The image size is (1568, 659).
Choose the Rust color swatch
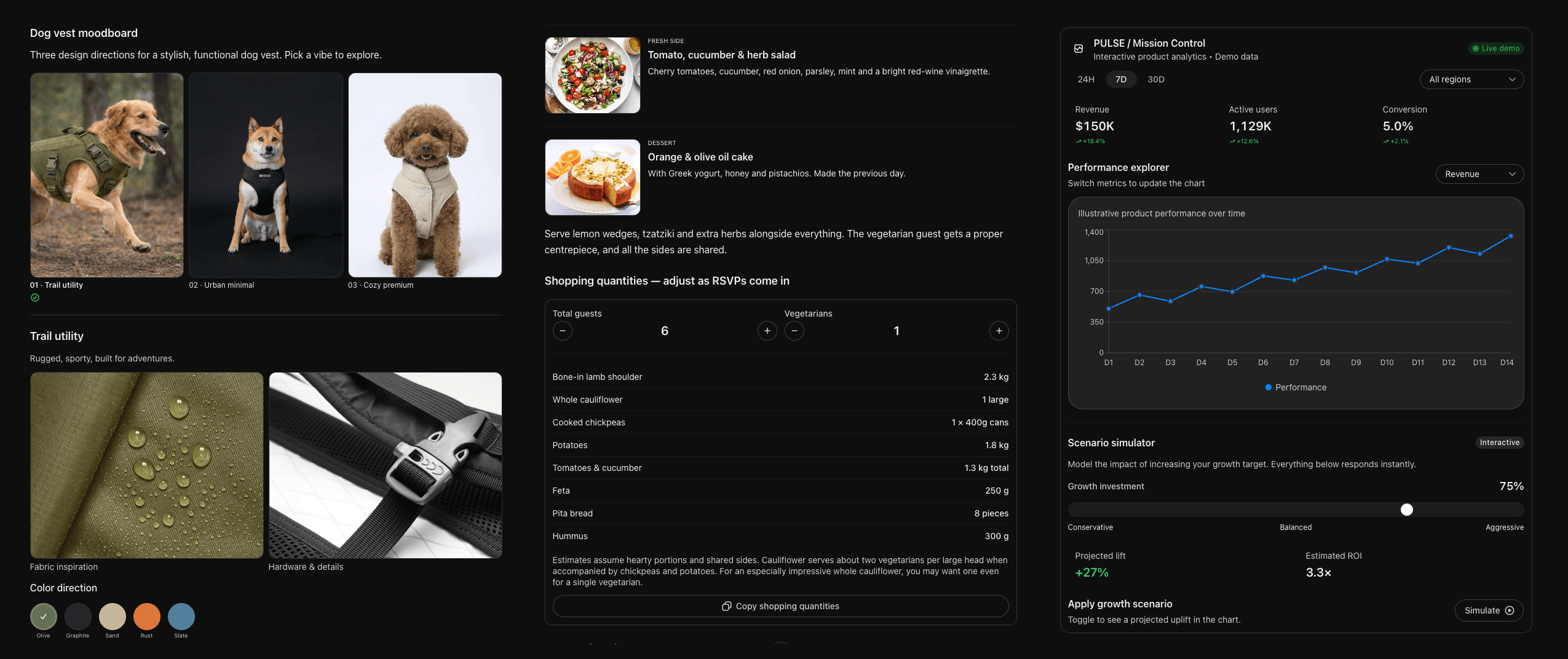(x=147, y=617)
